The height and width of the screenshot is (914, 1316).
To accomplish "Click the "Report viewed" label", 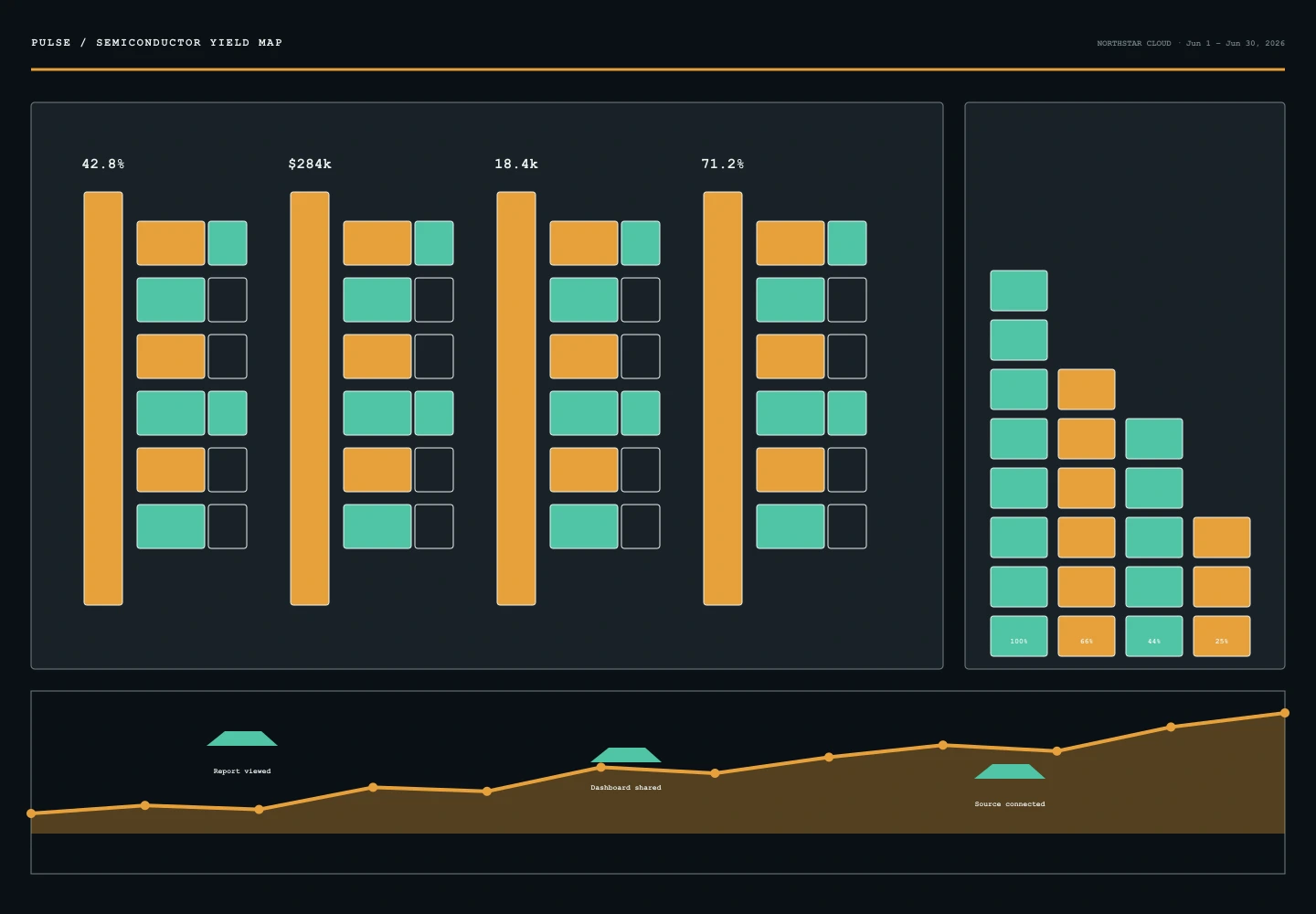I will 242,771.
